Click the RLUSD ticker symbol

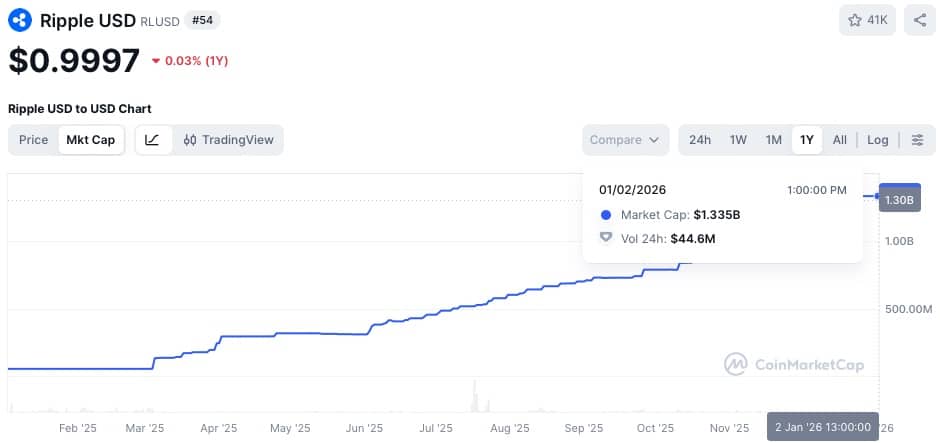[159, 22]
